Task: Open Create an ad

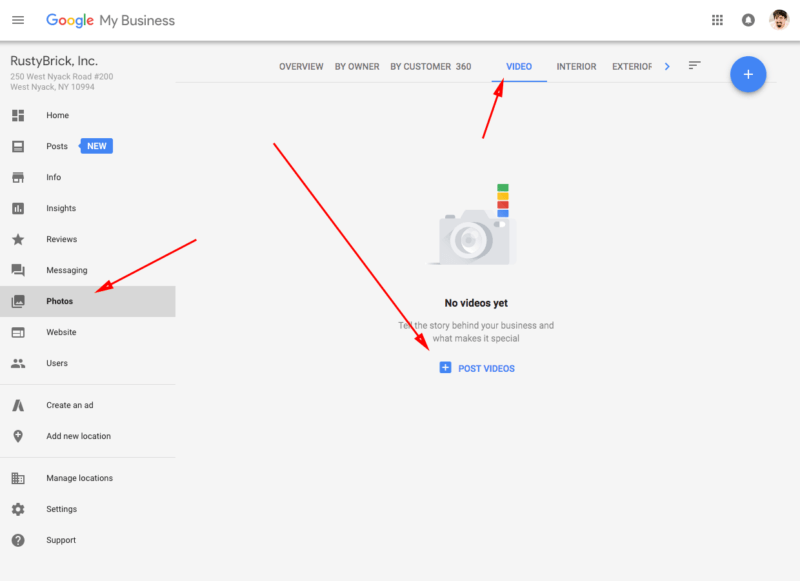Action: [x=70, y=405]
